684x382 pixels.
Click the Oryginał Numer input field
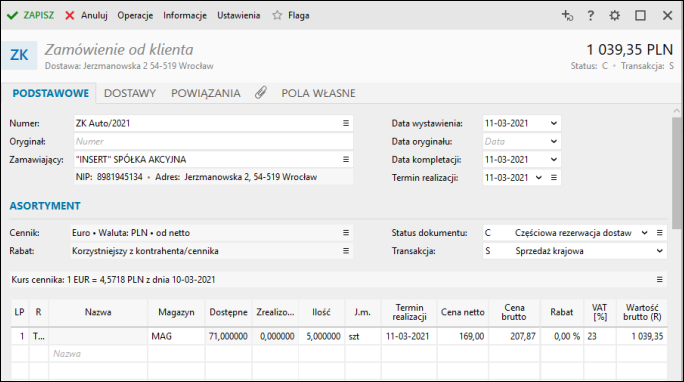[x=213, y=142]
